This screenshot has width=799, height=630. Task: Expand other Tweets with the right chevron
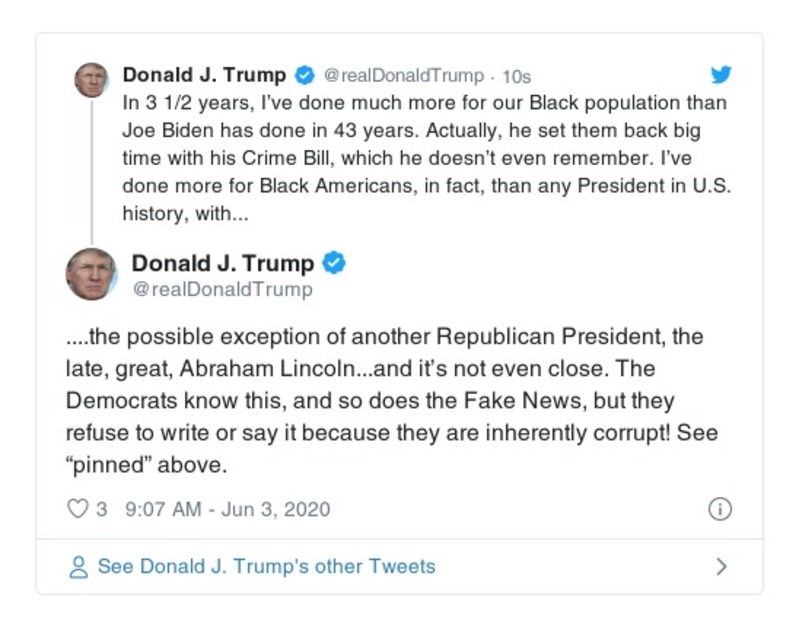[721, 567]
